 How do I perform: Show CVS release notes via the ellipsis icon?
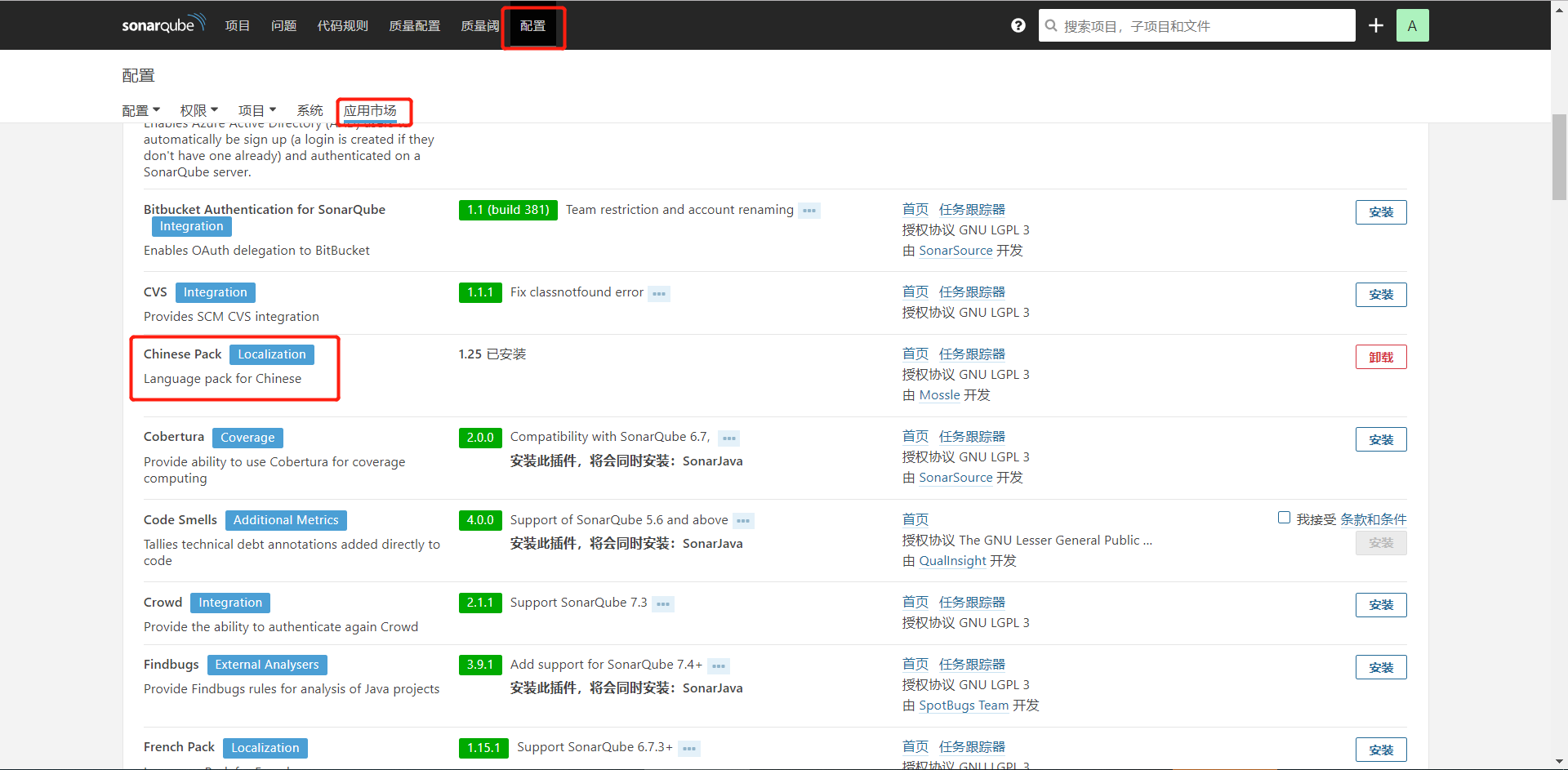tap(659, 293)
